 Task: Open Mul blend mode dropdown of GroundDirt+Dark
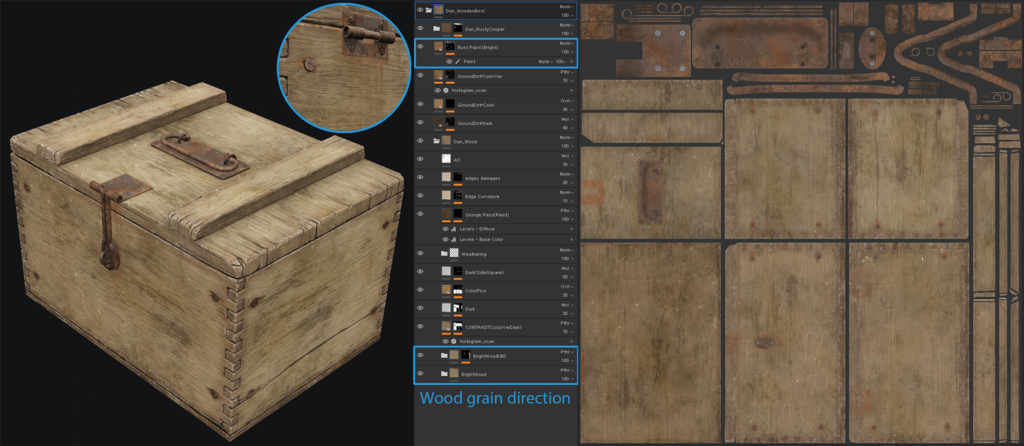pos(566,119)
